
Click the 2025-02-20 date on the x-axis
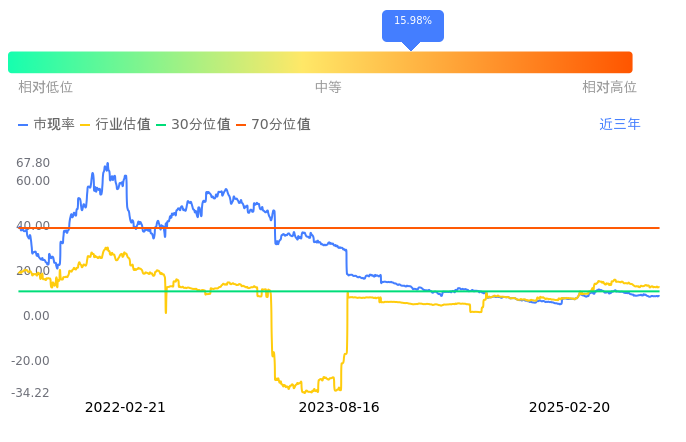[x=569, y=407]
